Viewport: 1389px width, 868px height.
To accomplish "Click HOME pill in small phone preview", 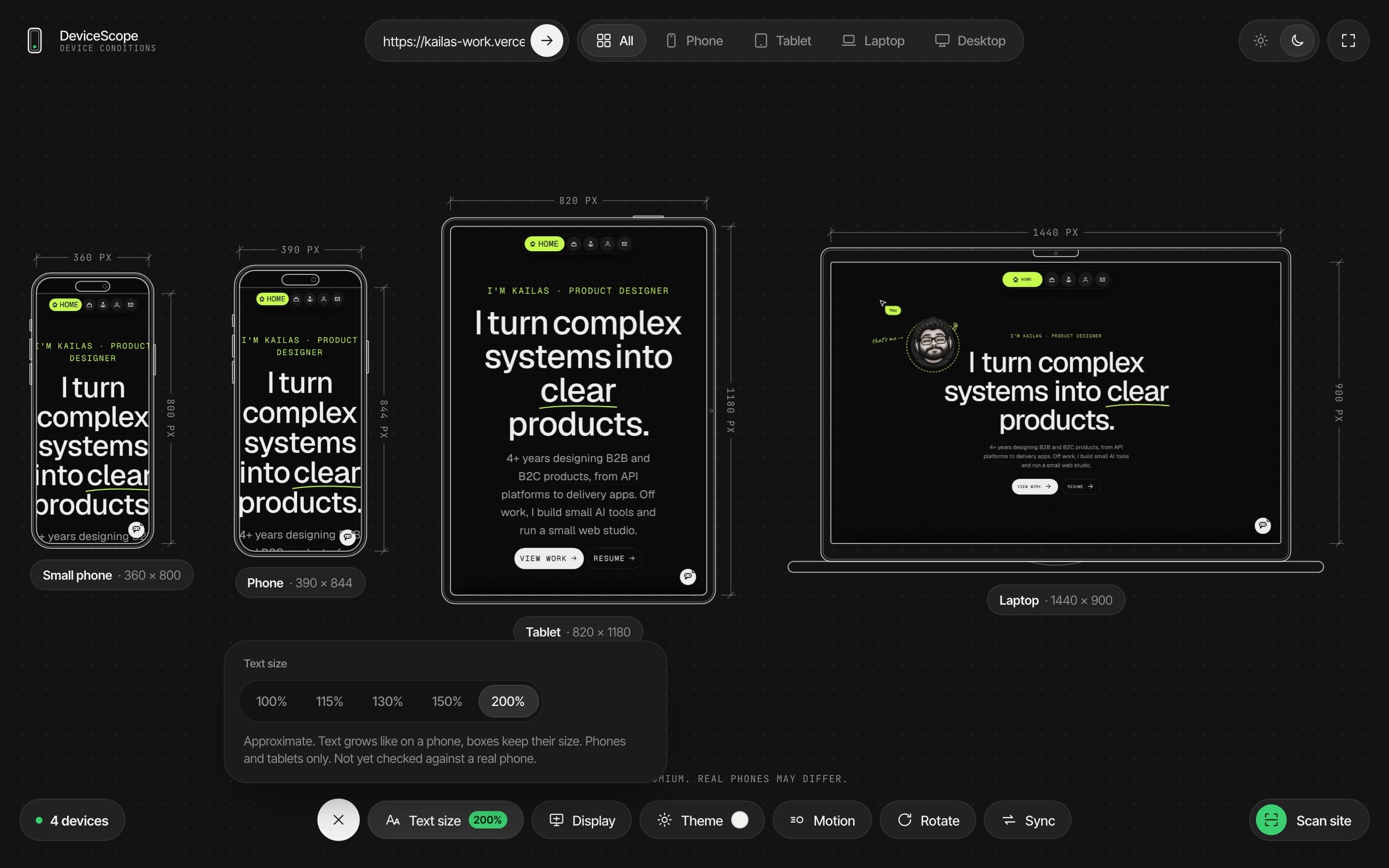I will pos(66,305).
